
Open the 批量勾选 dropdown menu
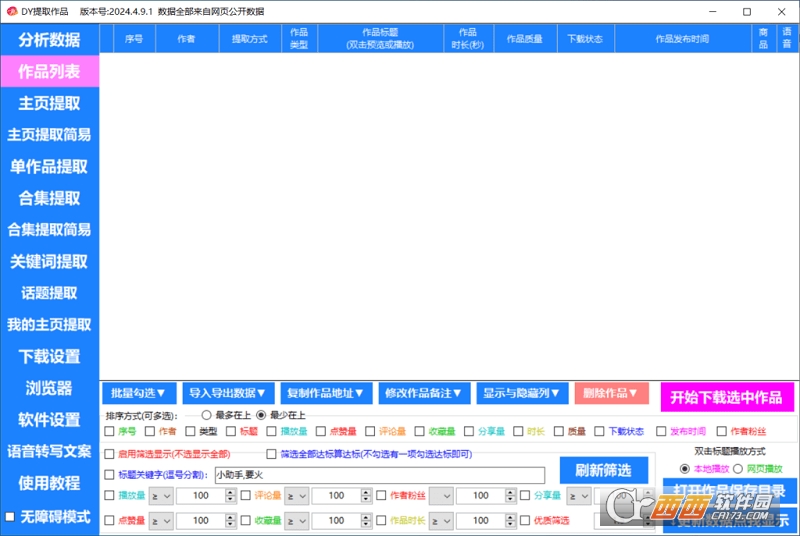139,393
